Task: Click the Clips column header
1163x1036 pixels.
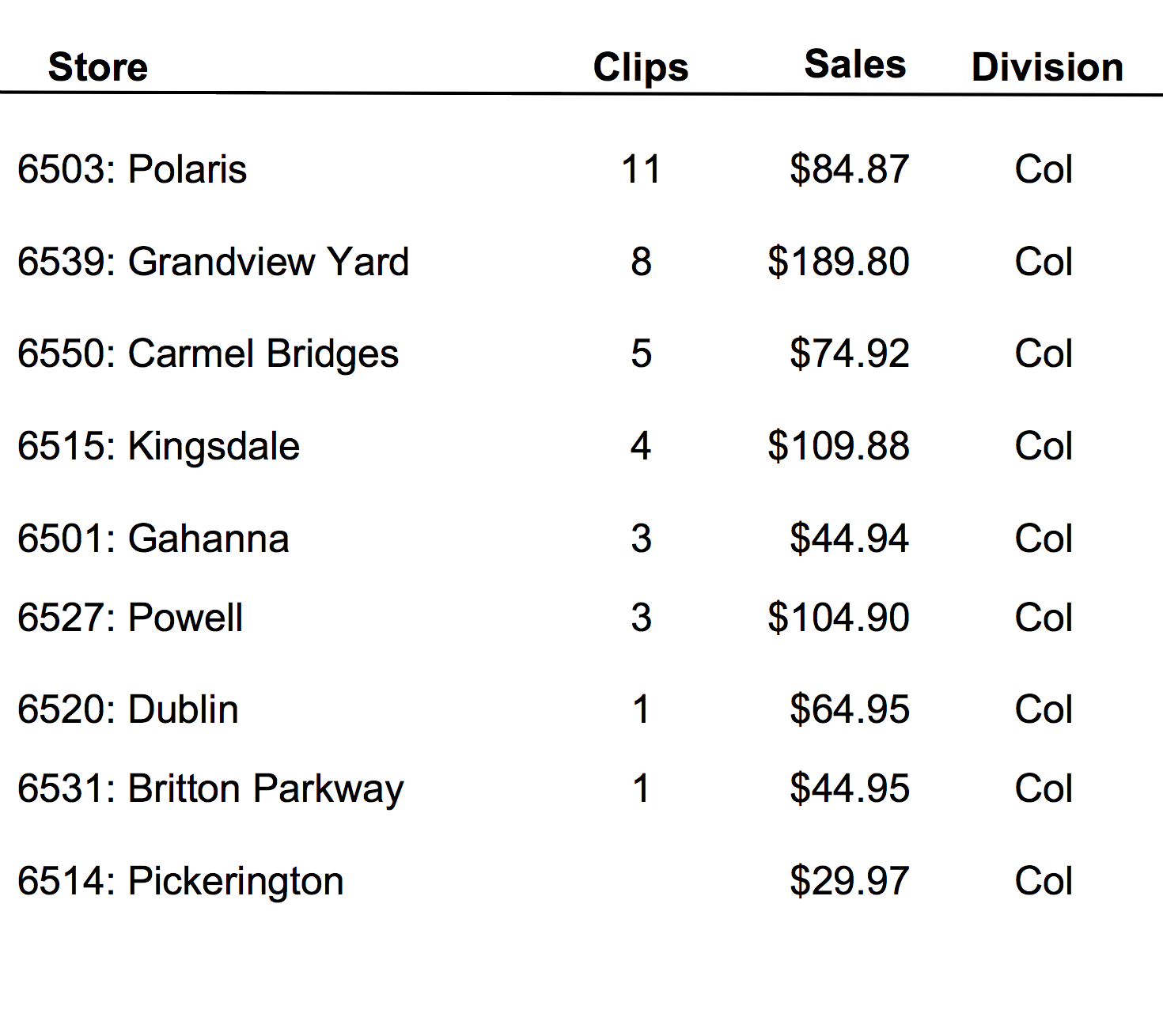Action: coord(641,67)
